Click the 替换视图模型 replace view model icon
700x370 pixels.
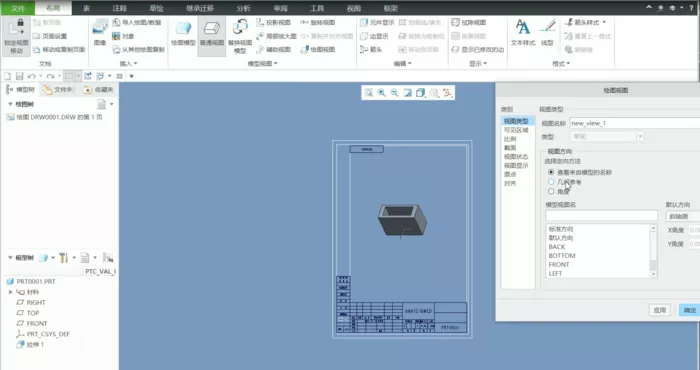(x=240, y=36)
